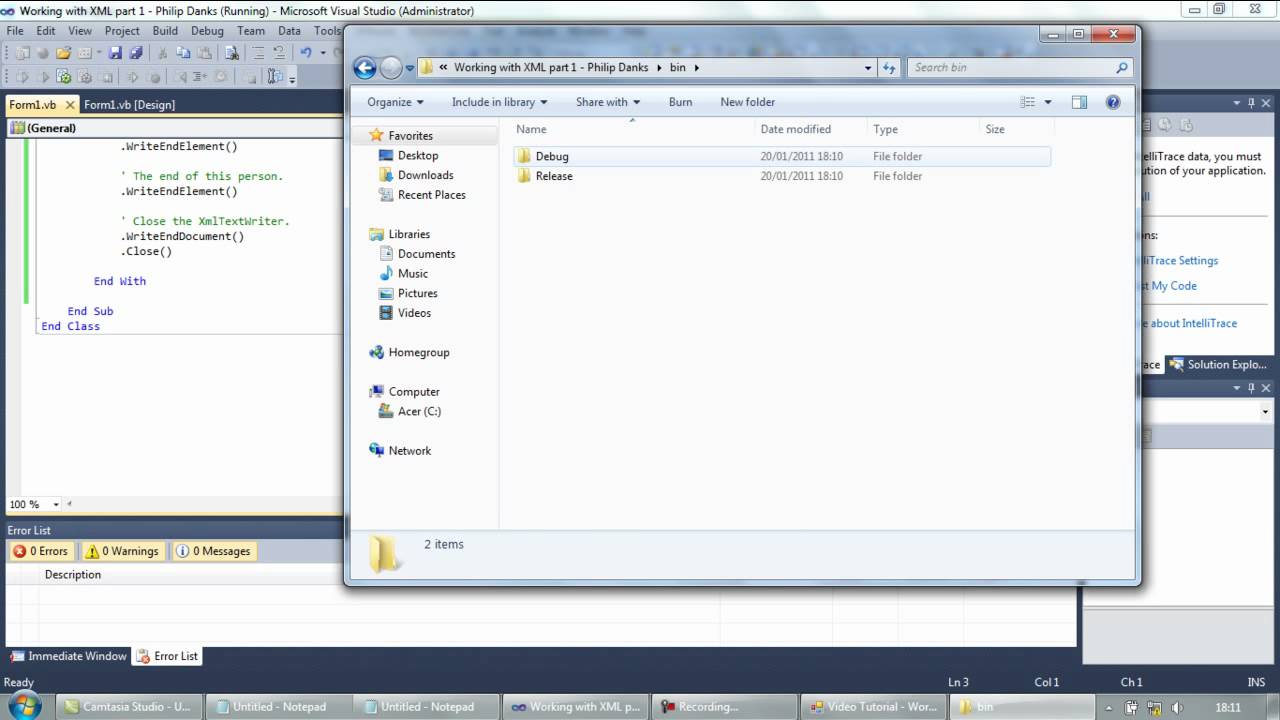Open the Undo history dropdown arrow
This screenshot has height=720, width=1280.
click(323, 52)
